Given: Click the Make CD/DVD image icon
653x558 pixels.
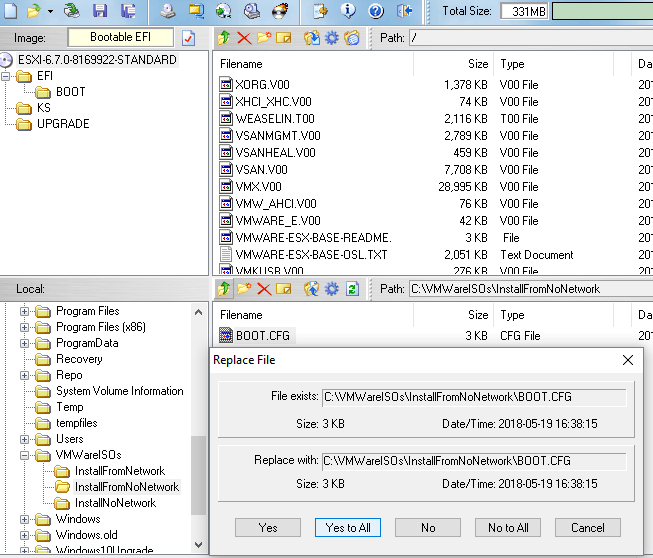Looking at the screenshot, I should point(168,10).
